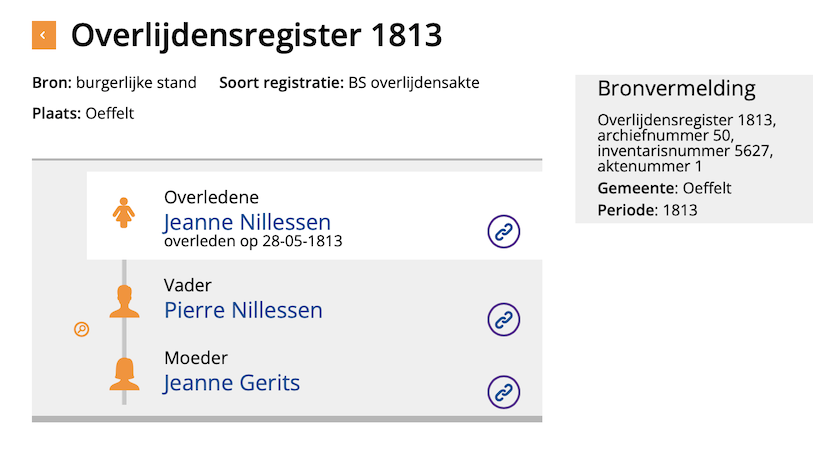Image resolution: width=813 pixels, height=473 pixels.
Task: Click the small orange magnifier search icon
Action: pyautogui.click(x=82, y=329)
